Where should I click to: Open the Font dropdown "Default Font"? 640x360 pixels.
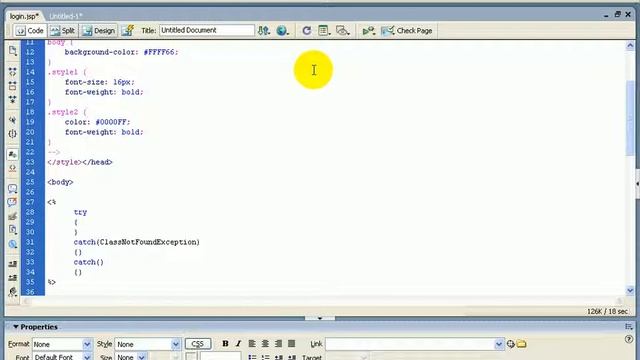pos(62,357)
